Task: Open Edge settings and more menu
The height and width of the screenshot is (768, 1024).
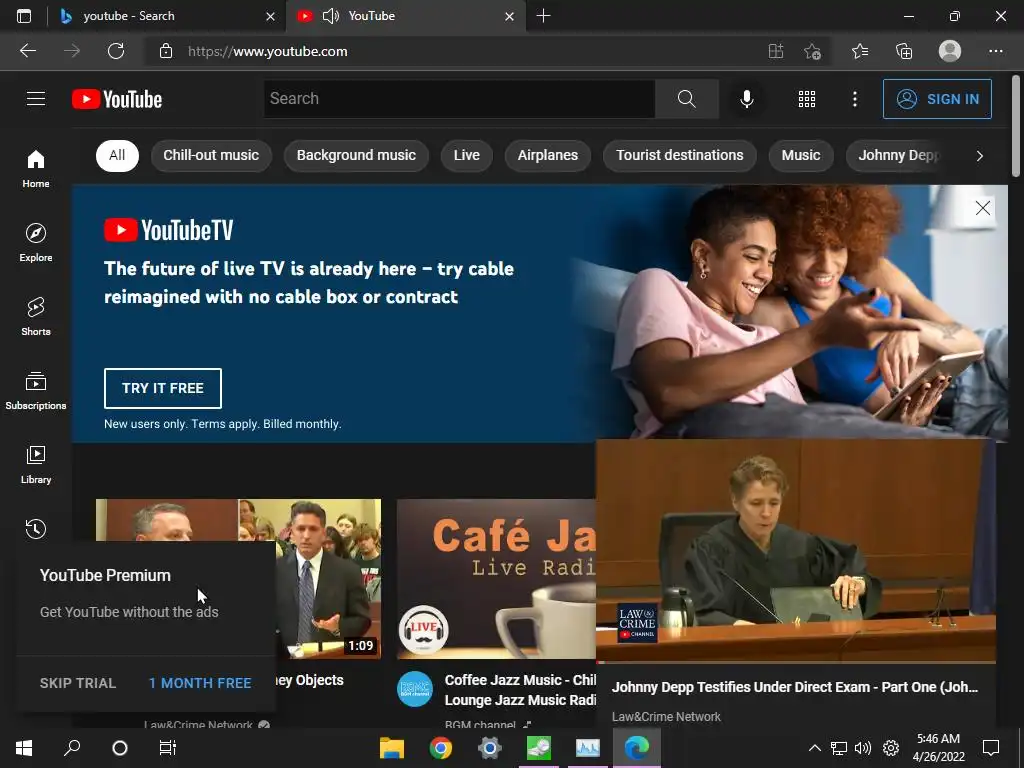Action: pyautogui.click(x=995, y=51)
